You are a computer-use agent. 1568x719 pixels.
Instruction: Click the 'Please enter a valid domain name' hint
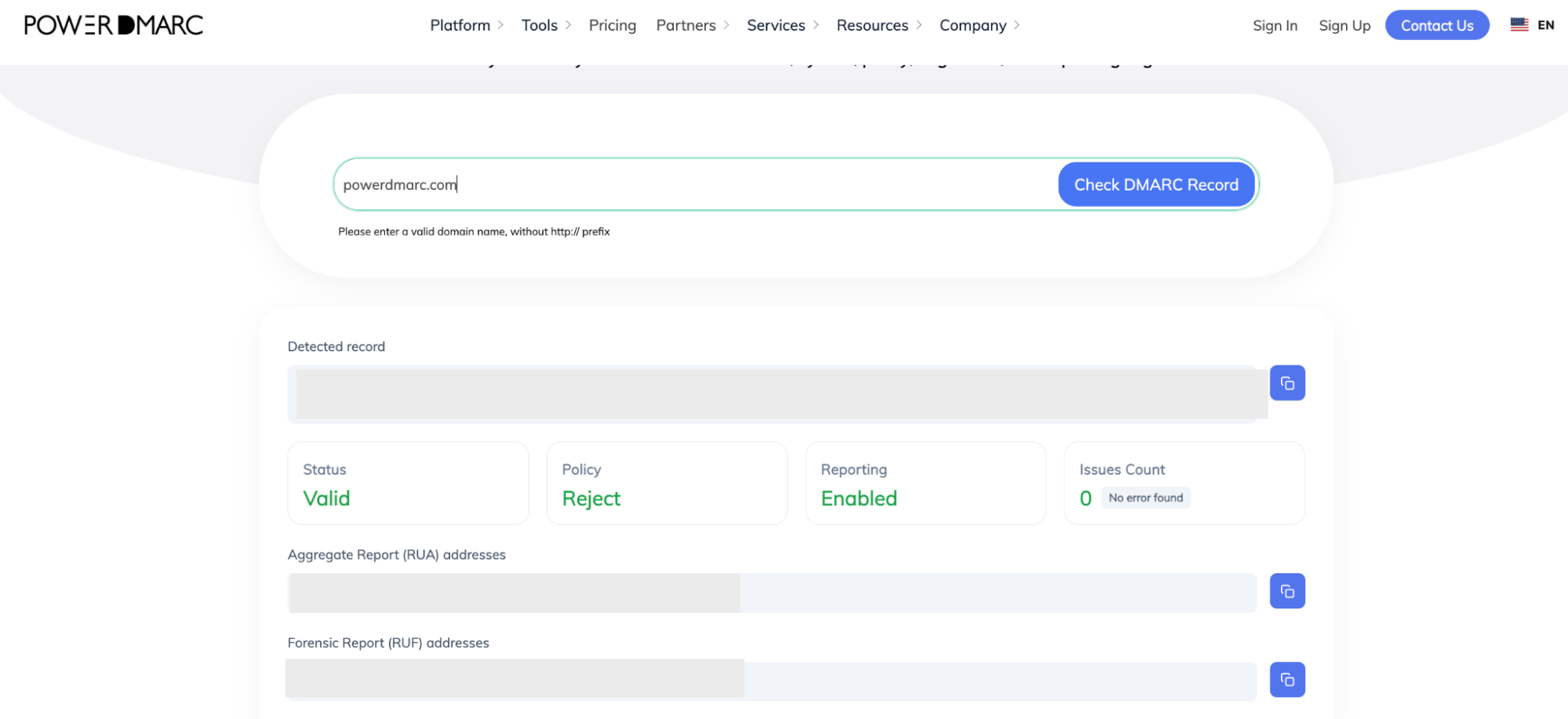(474, 231)
